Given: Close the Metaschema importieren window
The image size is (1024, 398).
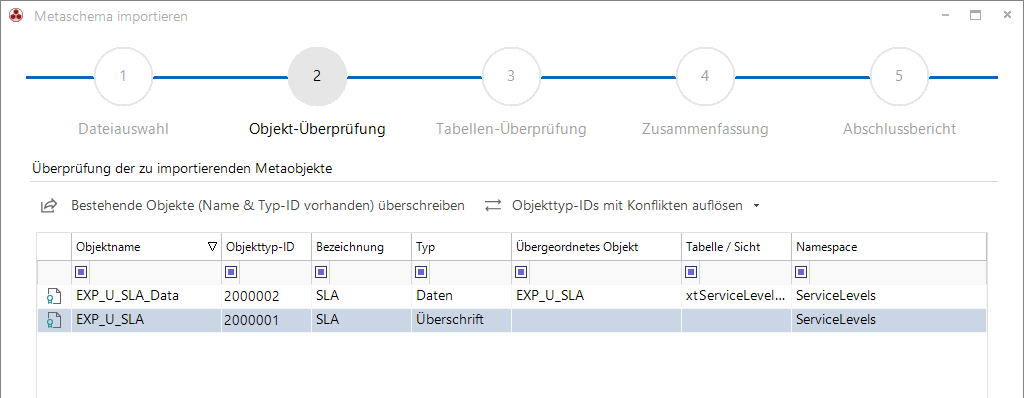Looking at the screenshot, I should pyautogui.click(x=1007, y=16).
